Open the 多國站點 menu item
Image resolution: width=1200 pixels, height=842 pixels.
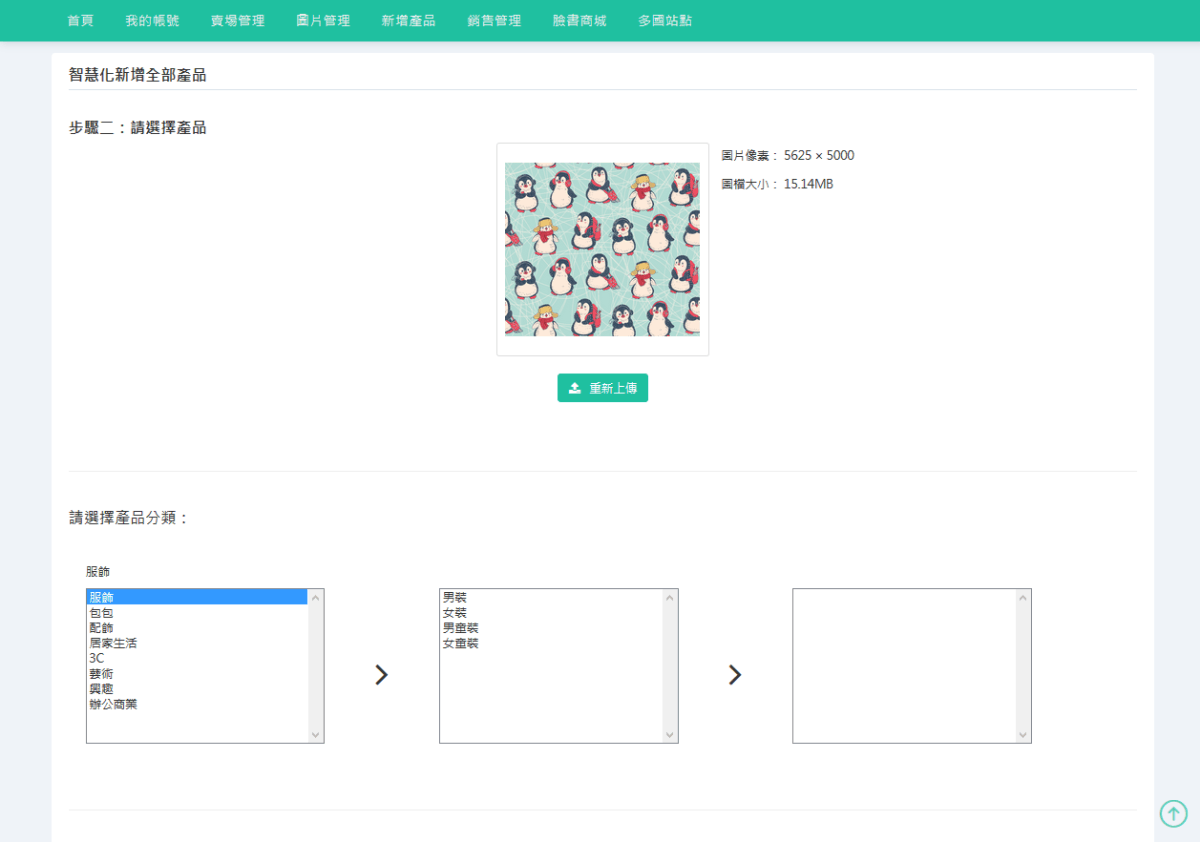tap(663, 20)
